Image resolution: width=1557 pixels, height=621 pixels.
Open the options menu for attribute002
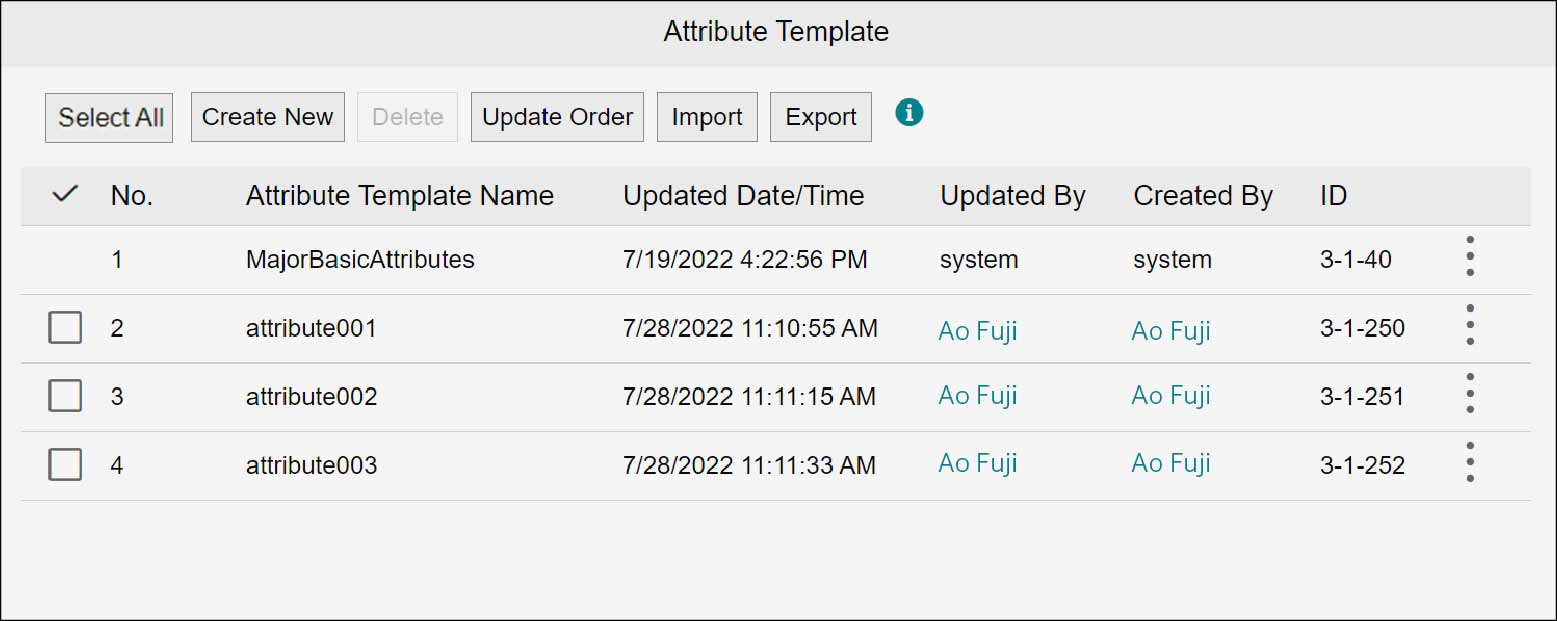[x=1470, y=393]
